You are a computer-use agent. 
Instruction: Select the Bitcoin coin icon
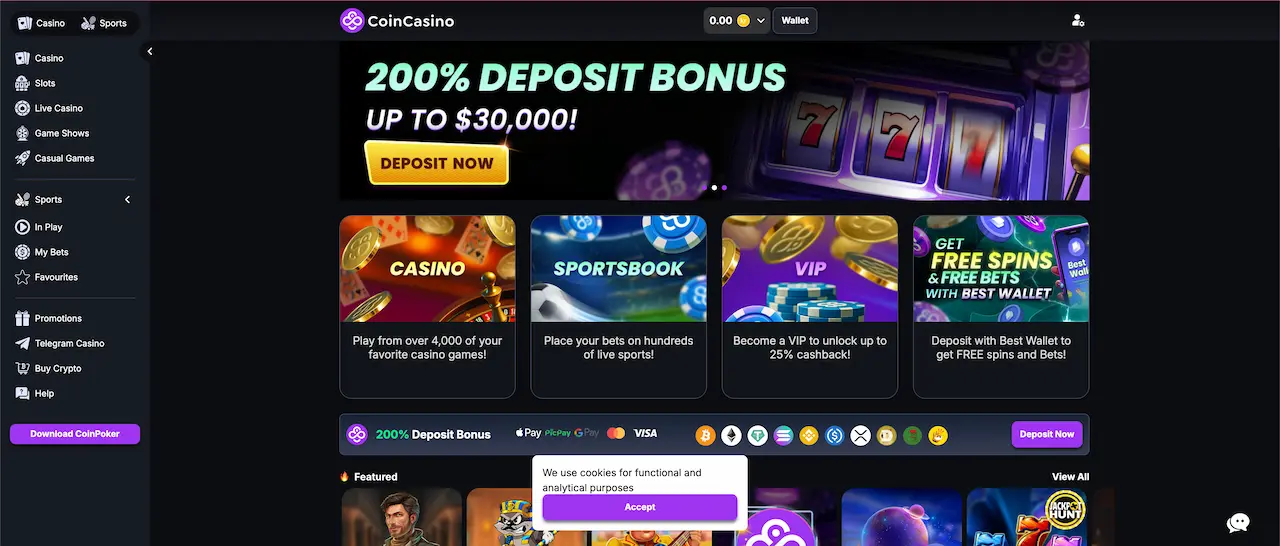(706, 435)
